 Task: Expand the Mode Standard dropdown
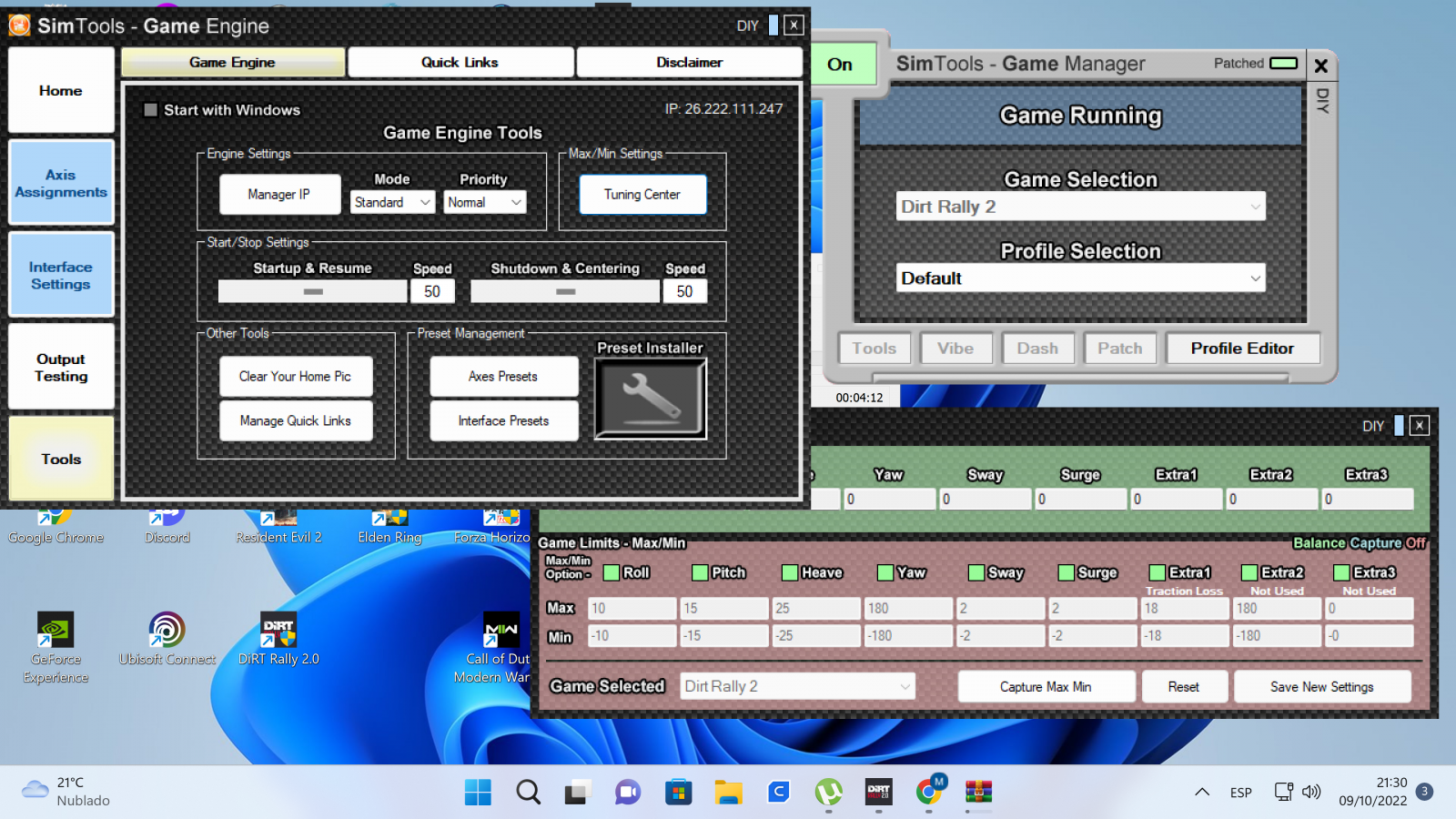tap(393, 202)
